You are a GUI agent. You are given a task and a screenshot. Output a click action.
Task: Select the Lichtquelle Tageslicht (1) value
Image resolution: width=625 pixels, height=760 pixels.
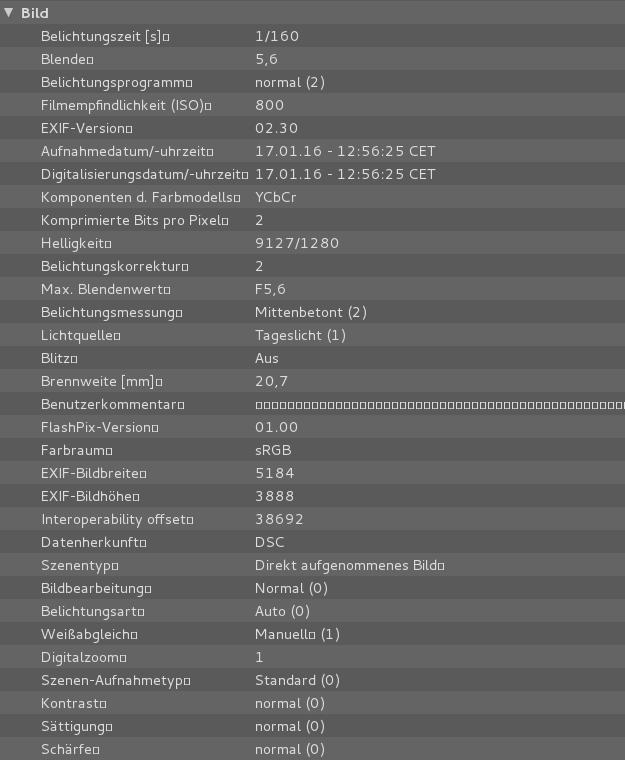pos(300,335)
